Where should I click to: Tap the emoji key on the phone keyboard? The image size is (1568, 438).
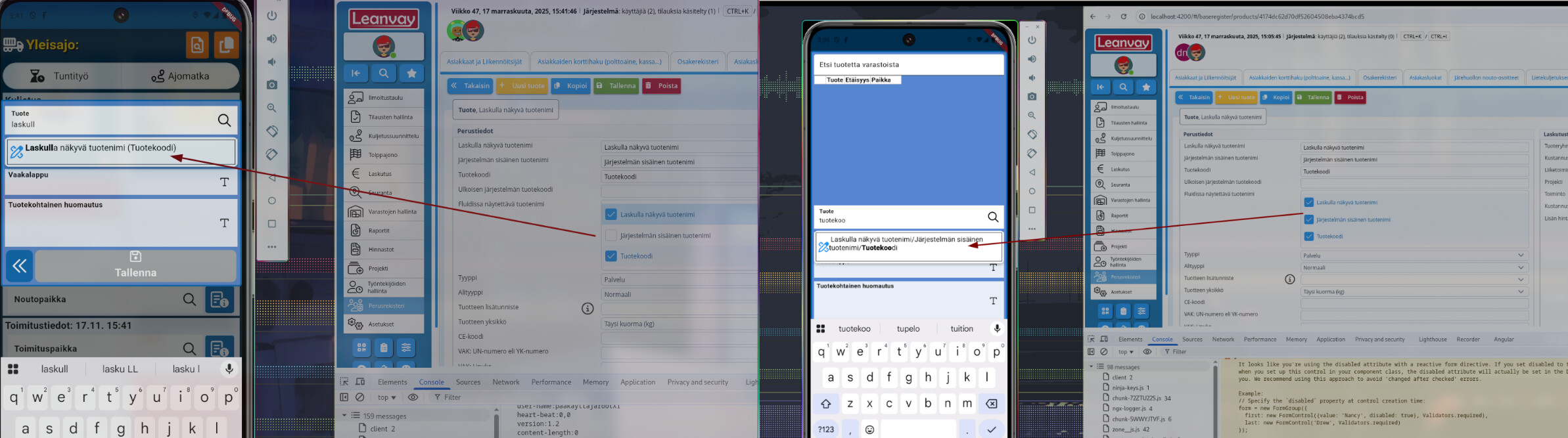(869, 429)
